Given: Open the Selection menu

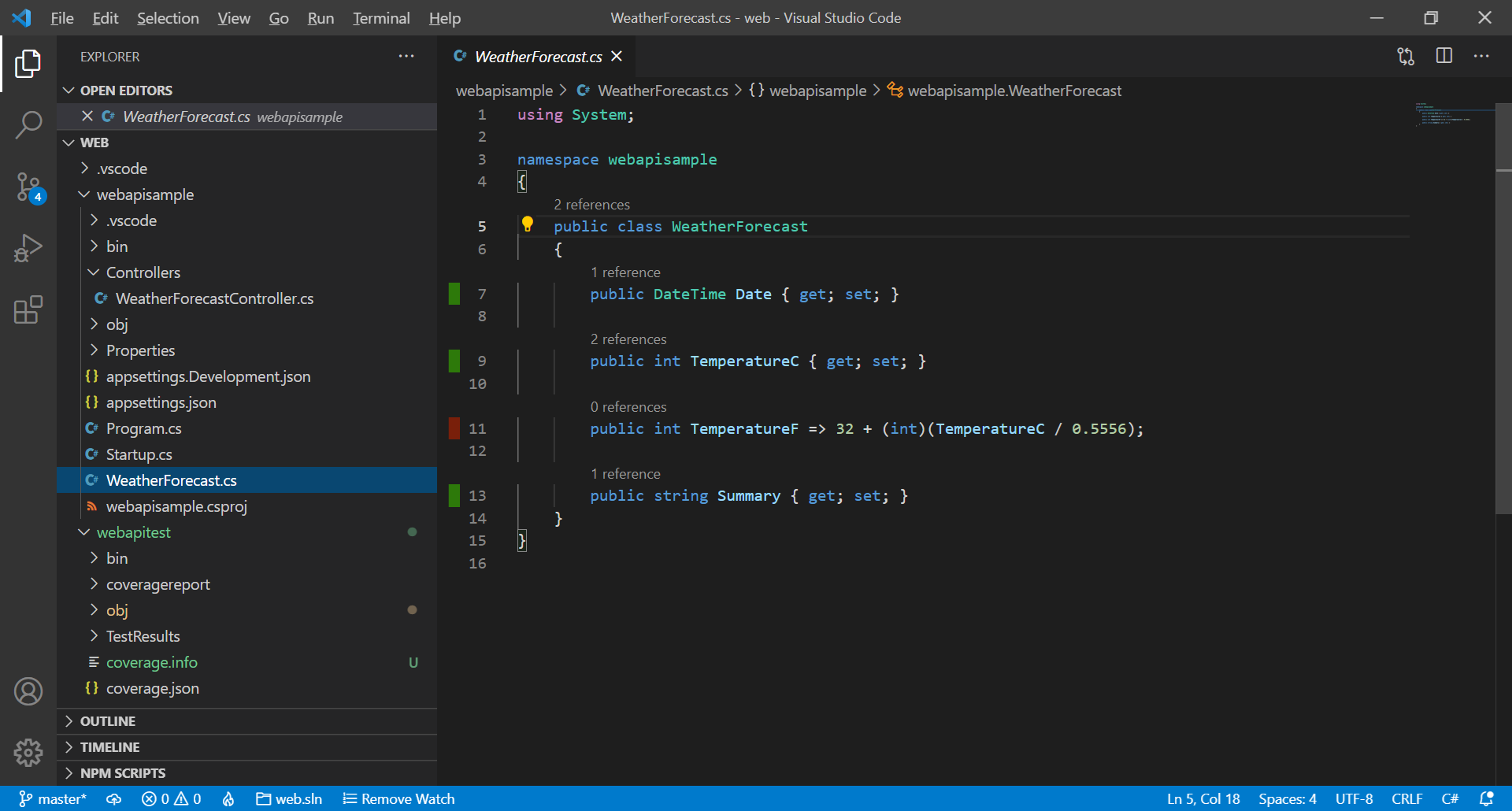Looking at the screenshot, I should tap(168, 17).
